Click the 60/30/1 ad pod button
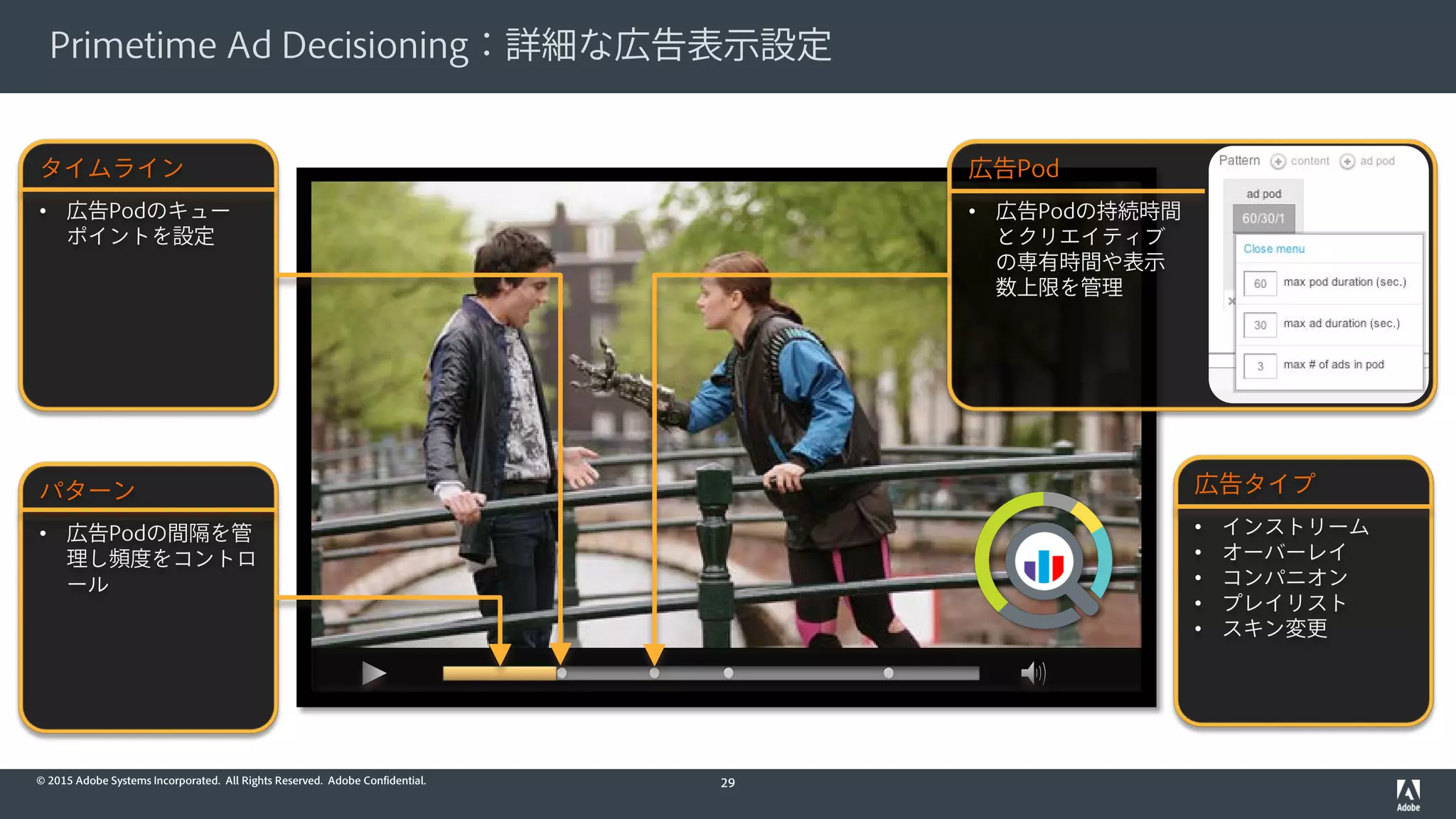This screenshot has height=819, width=1456. pos(1263,218)
